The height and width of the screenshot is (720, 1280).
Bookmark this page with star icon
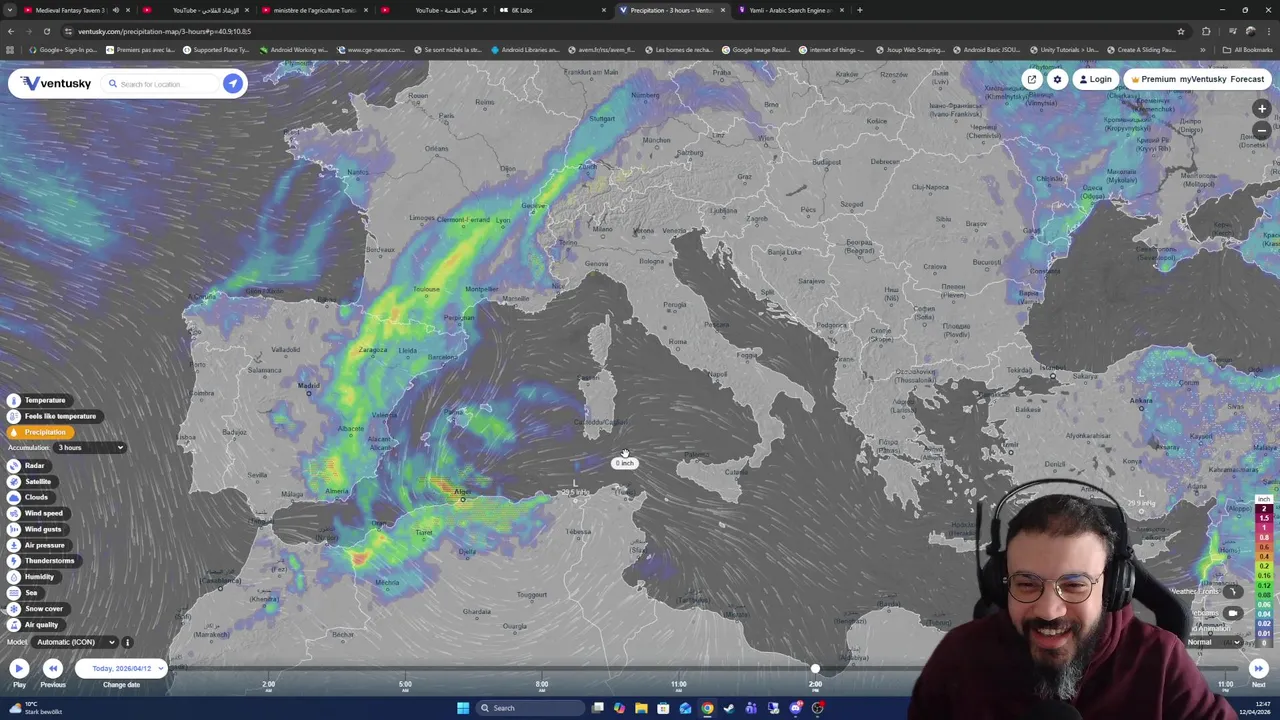1181,31
